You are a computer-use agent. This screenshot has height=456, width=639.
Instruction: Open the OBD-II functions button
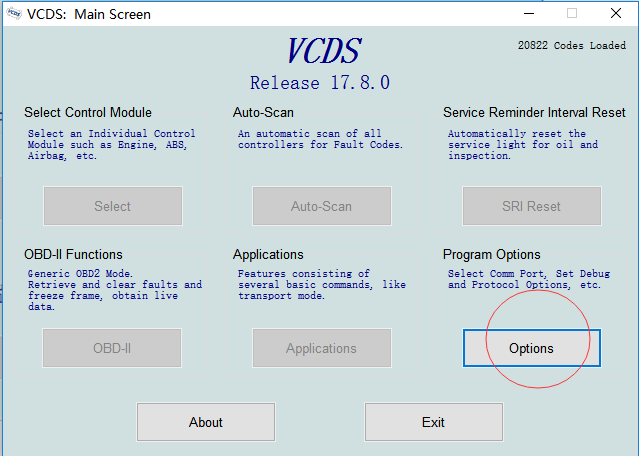[112, 348]
